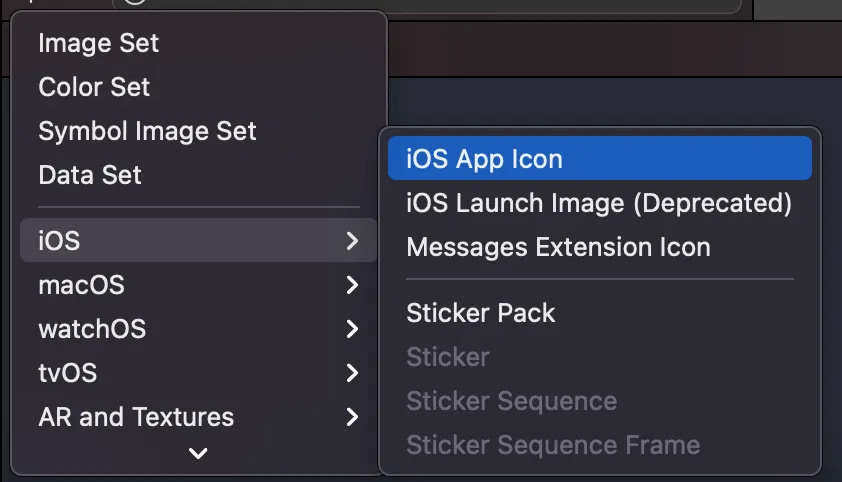
Task: Create a Sticker Pack
Action: [480, 313]
